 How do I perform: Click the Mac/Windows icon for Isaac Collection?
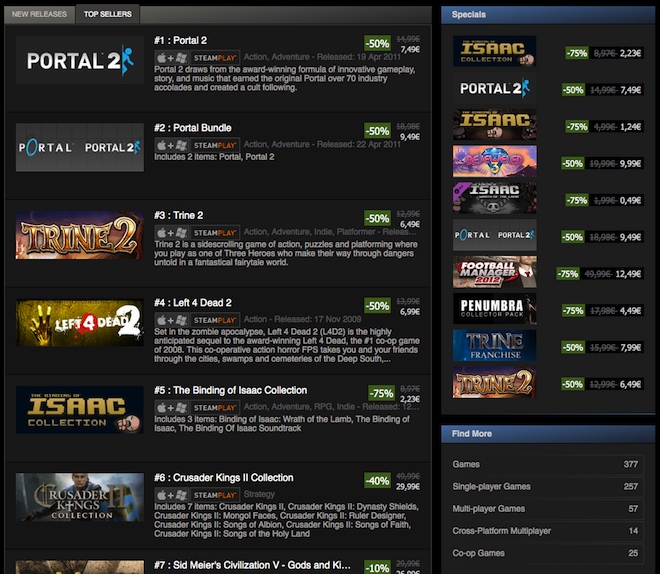[172, 408]
